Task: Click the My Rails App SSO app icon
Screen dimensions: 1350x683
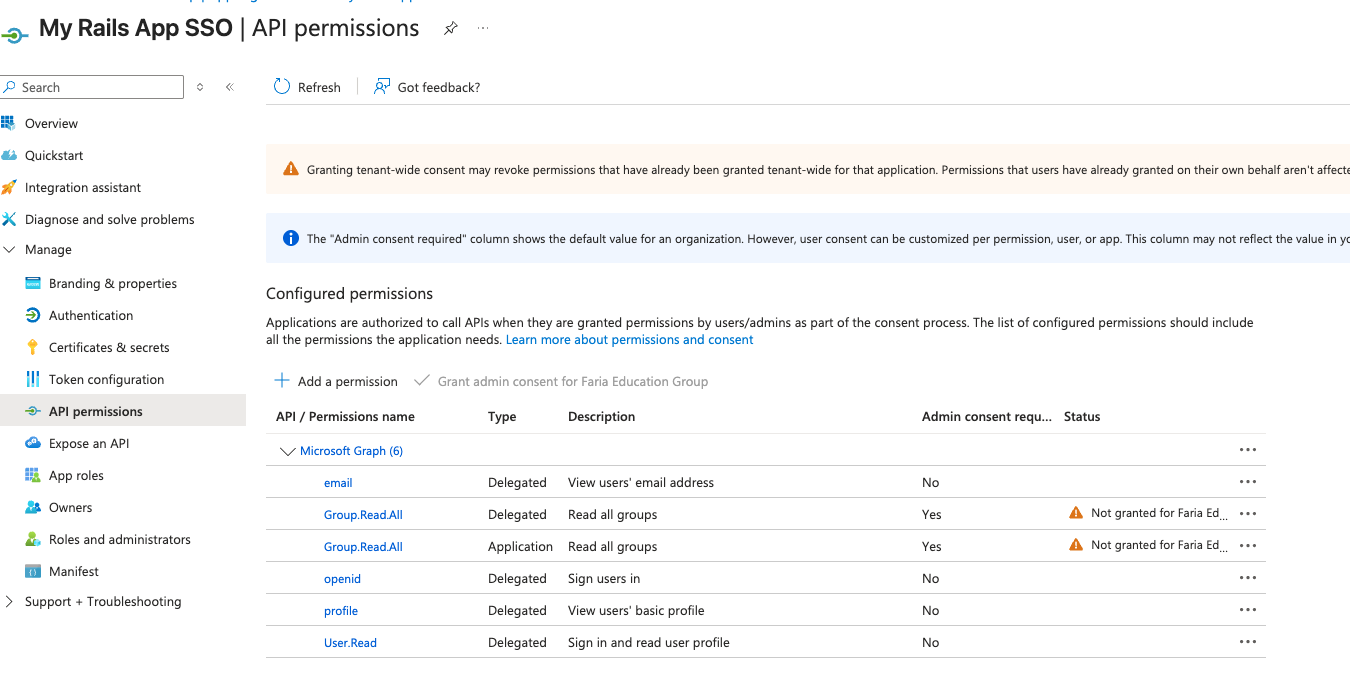Action: click(14, 34)
